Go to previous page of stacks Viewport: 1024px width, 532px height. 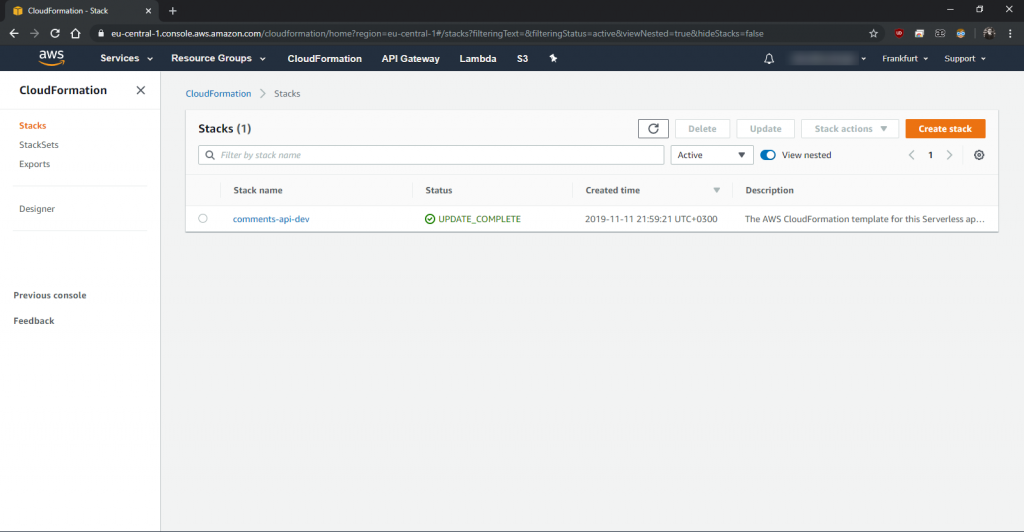click(x=912, y=155)
